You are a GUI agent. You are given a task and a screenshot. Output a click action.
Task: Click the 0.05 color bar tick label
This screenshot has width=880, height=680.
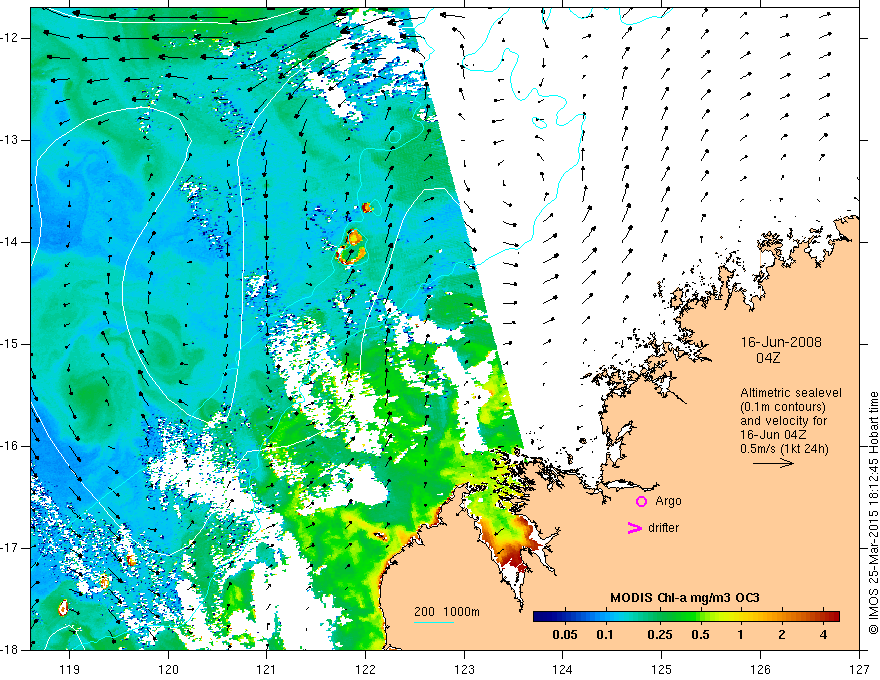click(x=565, y=635)
